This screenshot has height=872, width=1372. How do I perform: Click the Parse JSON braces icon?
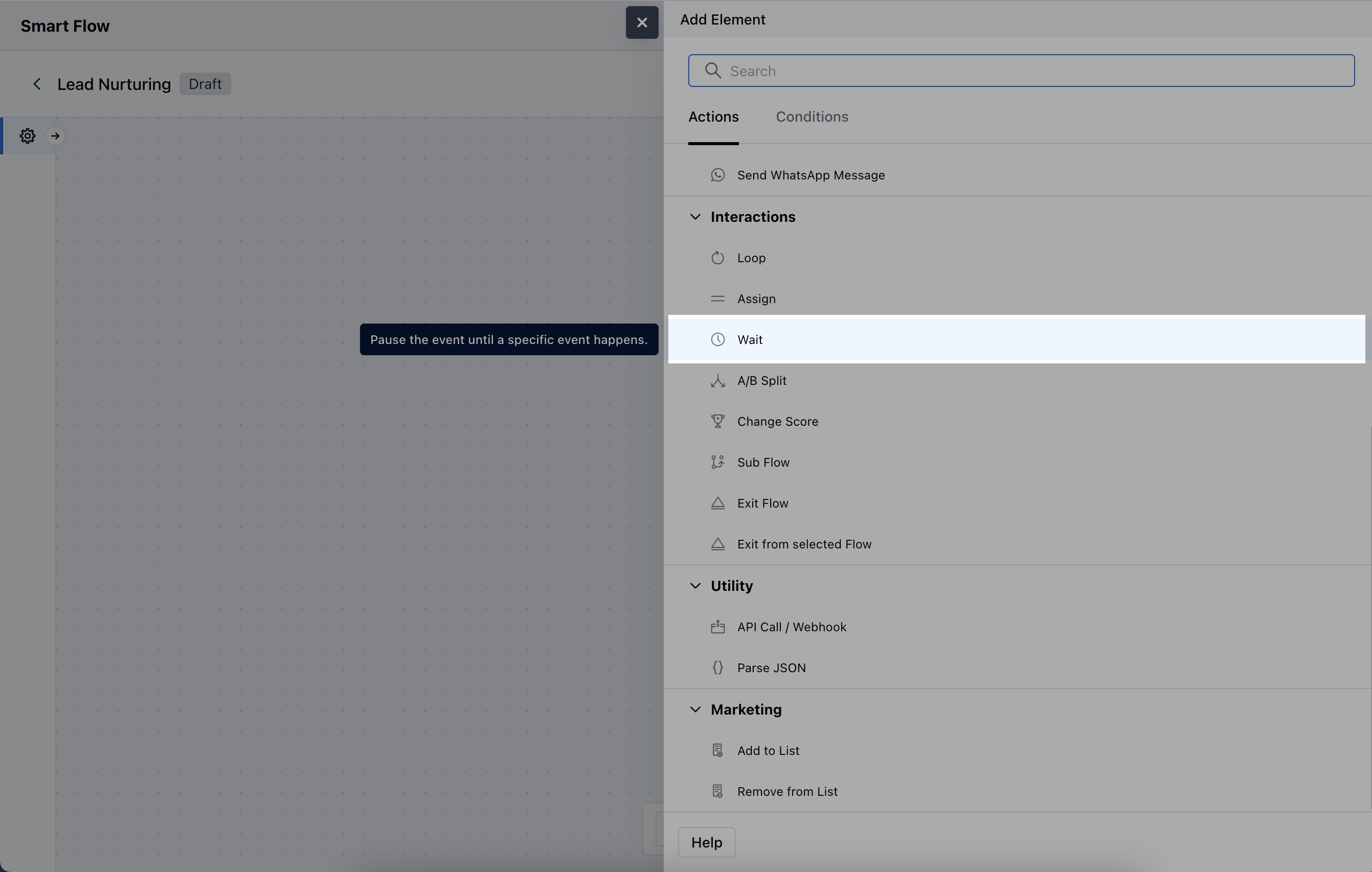(x=717, y=668)
